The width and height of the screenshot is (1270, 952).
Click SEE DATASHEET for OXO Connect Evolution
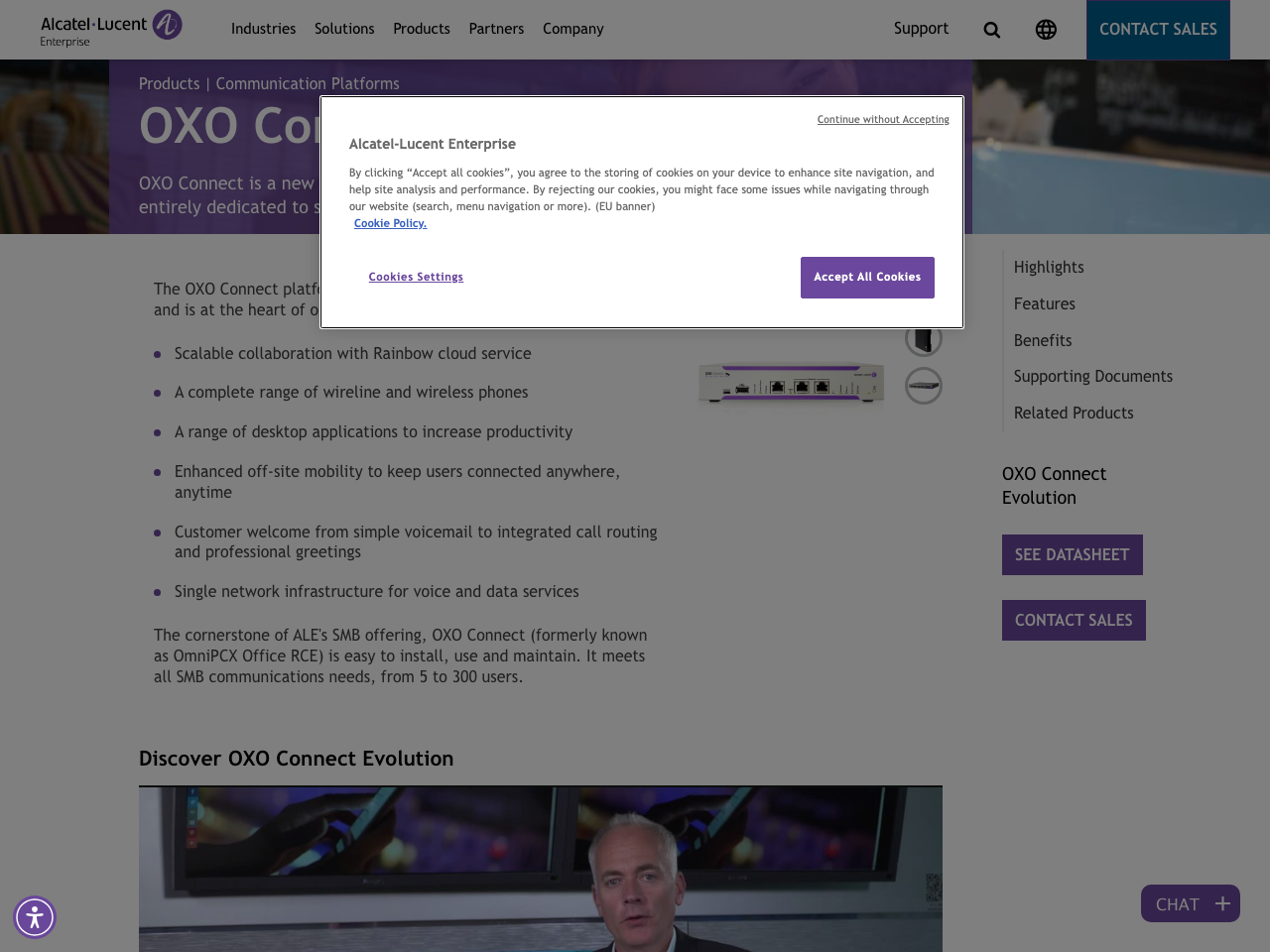[x=1073, y=553]
